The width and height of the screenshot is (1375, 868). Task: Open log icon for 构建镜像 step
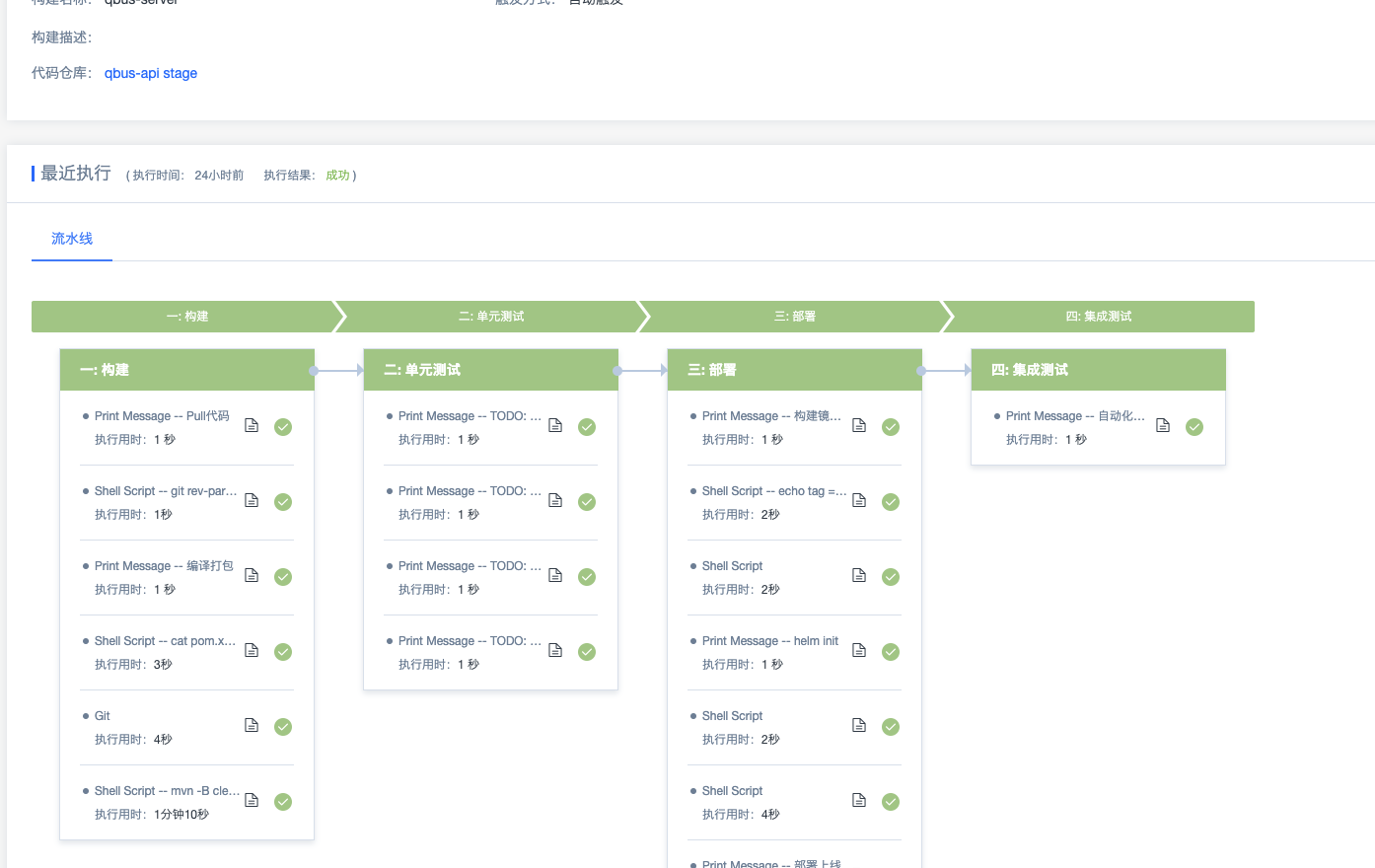859,426
